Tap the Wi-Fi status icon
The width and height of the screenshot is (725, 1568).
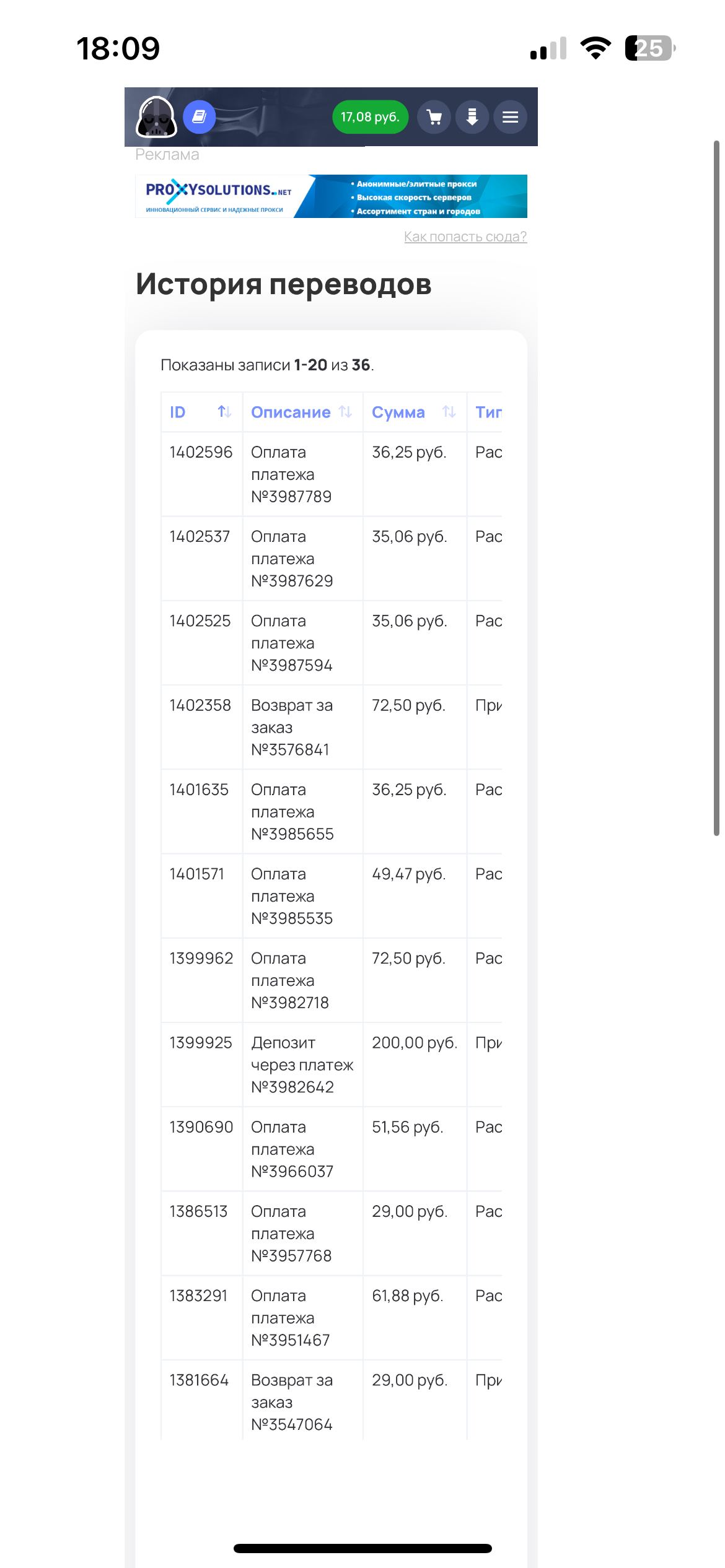click(595, 48)
